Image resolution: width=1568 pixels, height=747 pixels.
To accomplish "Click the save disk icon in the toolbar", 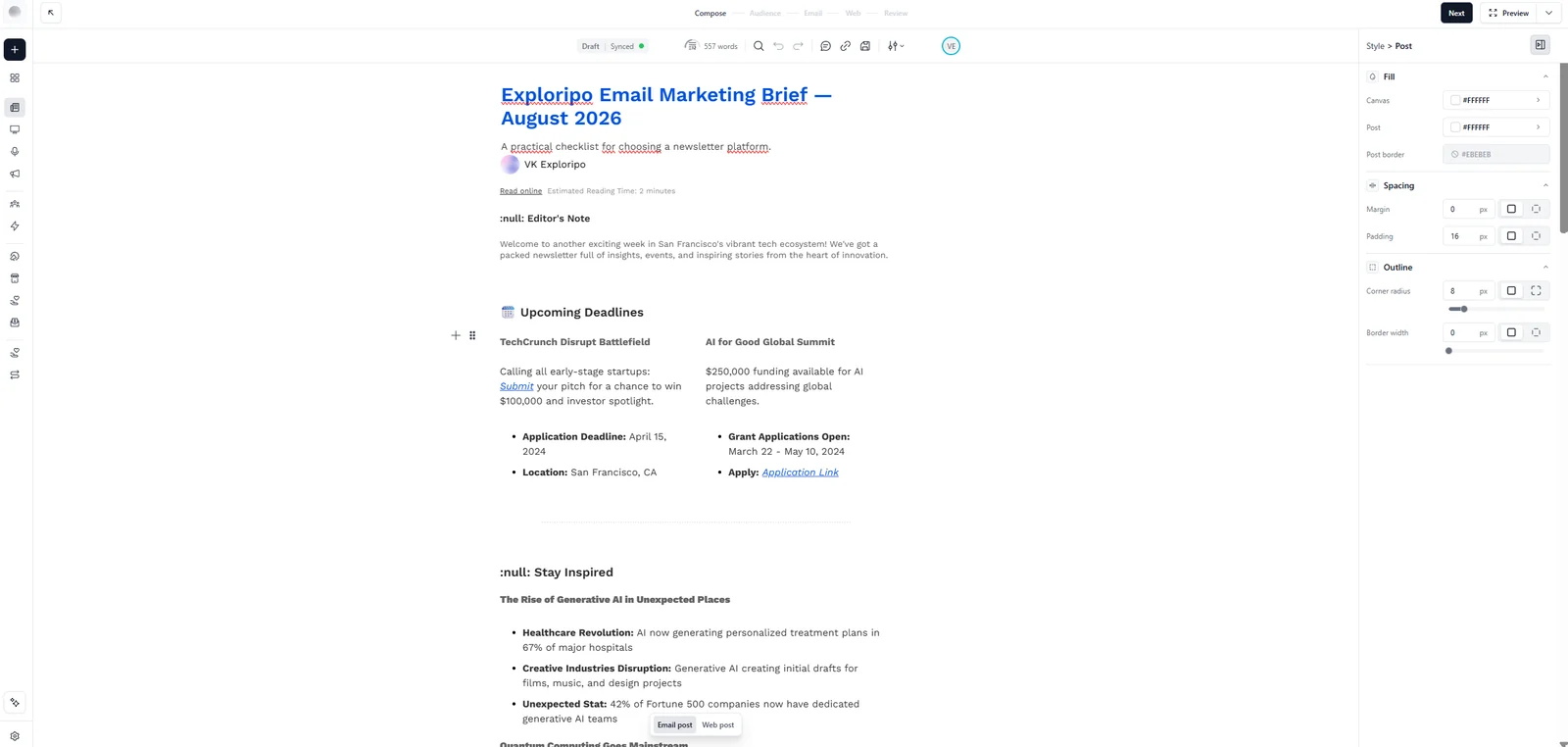I will pyautogui.click(x=865, y=46).
